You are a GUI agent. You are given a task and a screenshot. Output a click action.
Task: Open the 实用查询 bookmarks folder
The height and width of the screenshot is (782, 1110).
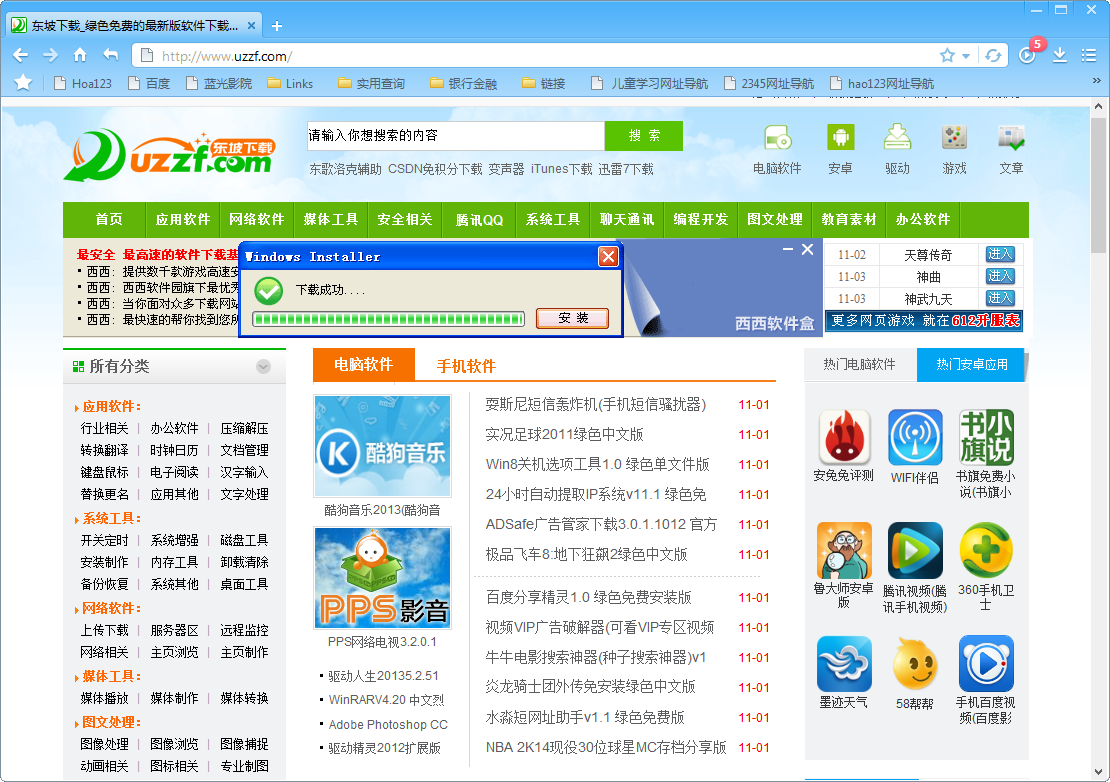tap(372, 84)
